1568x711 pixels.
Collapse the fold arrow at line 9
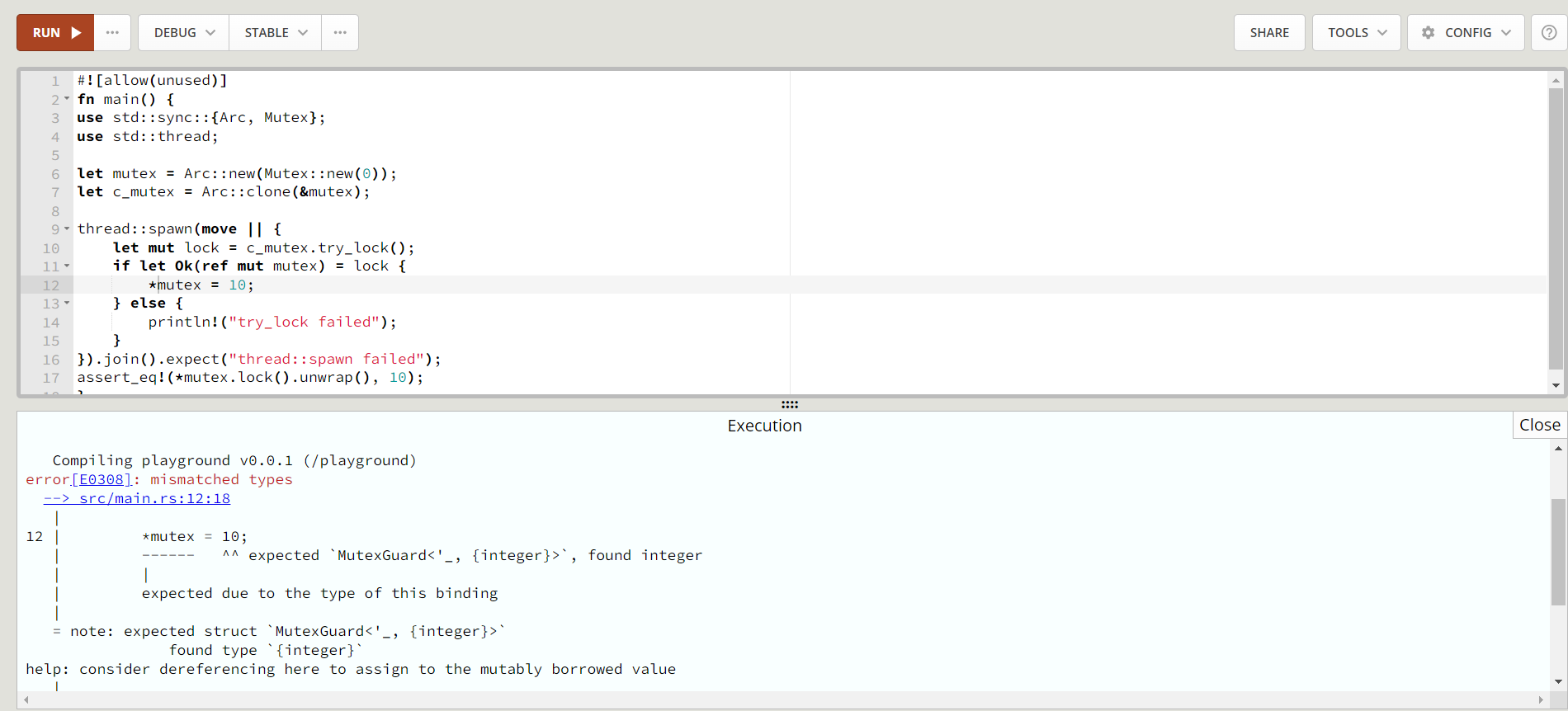(67, 228)
